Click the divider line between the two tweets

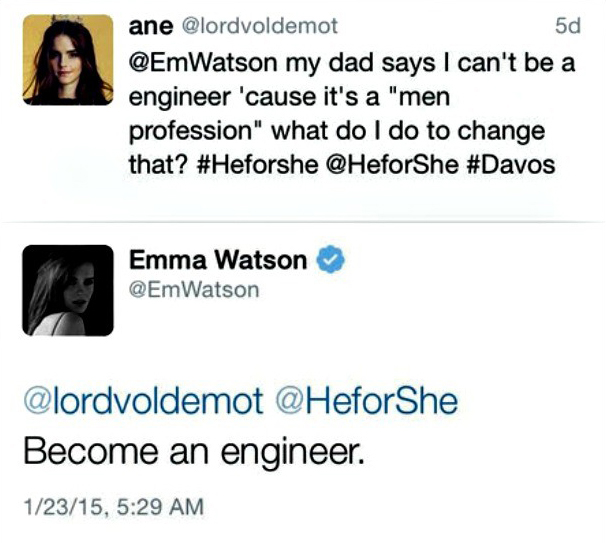303,222
